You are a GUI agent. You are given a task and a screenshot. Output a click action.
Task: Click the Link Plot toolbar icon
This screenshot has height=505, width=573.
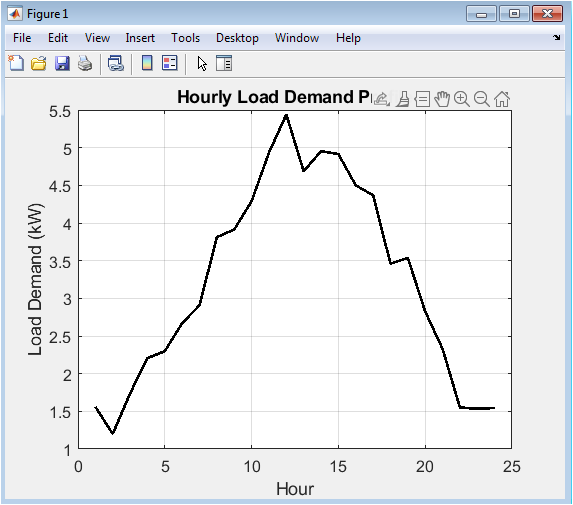pos(116,63)
